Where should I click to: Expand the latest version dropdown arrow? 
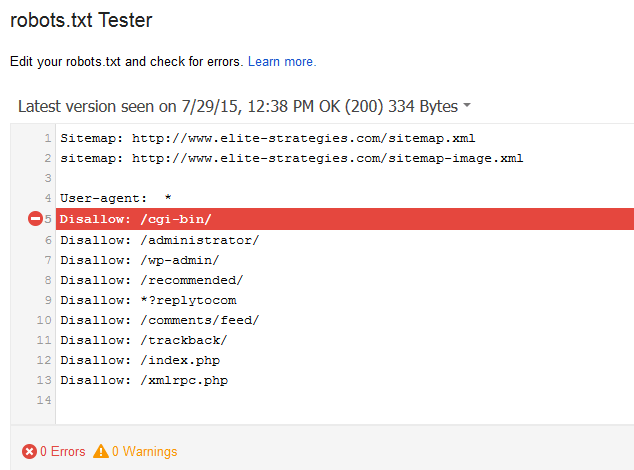467,107
